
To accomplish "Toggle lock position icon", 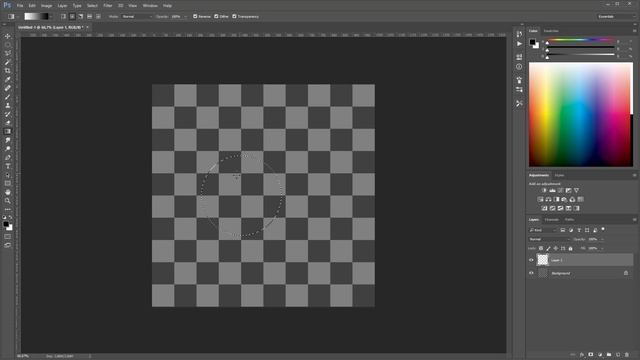I will [x=556, y=248].
